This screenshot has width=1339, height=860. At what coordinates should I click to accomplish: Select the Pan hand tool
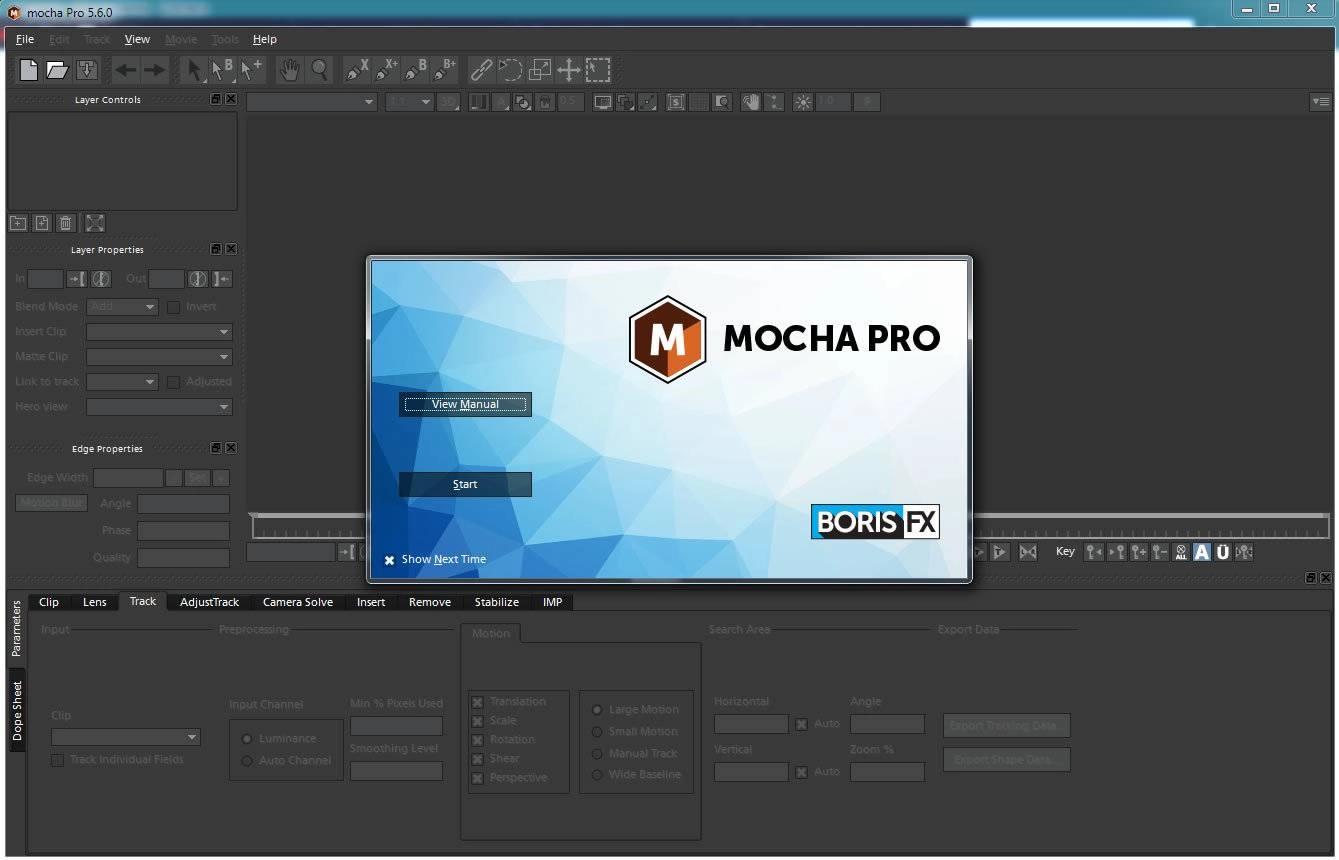coord(290,70)
